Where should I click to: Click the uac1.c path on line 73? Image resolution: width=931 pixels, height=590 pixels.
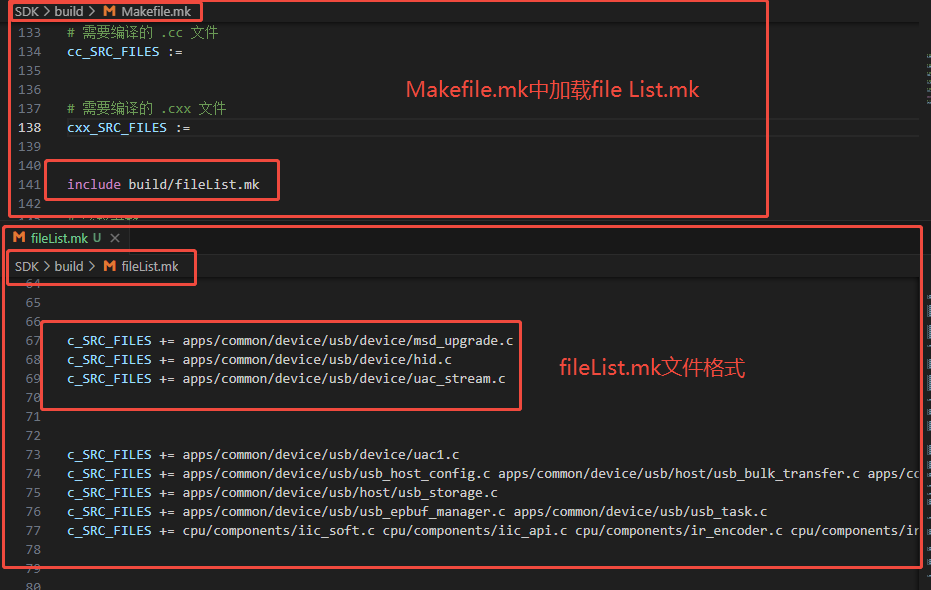[x=321, y=455]
